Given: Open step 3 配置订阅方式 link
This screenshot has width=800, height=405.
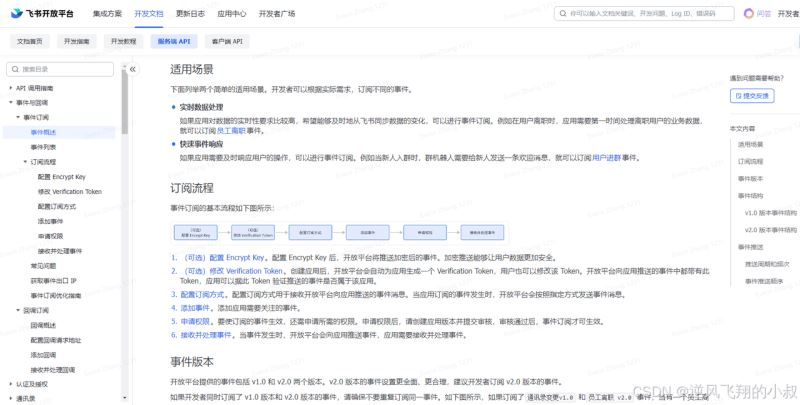Looking at the screenshot, I should click(202, 294).
